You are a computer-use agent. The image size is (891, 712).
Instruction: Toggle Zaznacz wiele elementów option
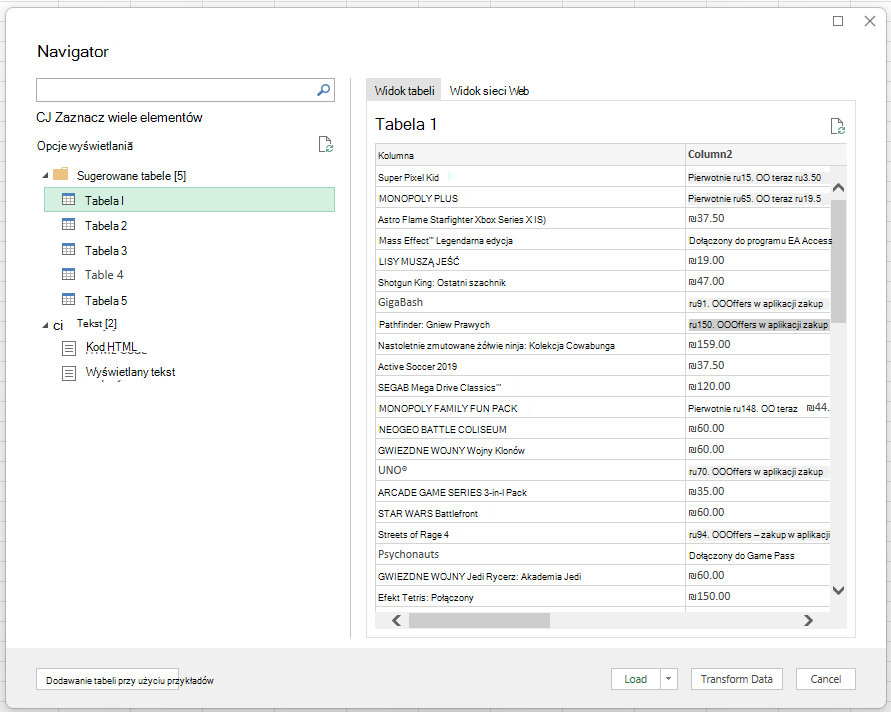(x=119, y=118)
